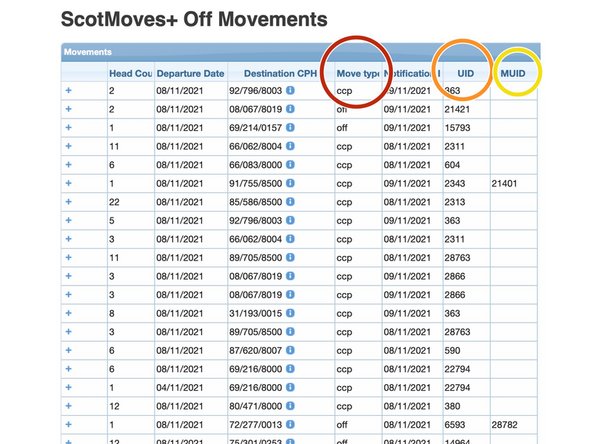Screen dimensions: 592x444
Task: Select UID value 590
Action: (x=452, y=350)
